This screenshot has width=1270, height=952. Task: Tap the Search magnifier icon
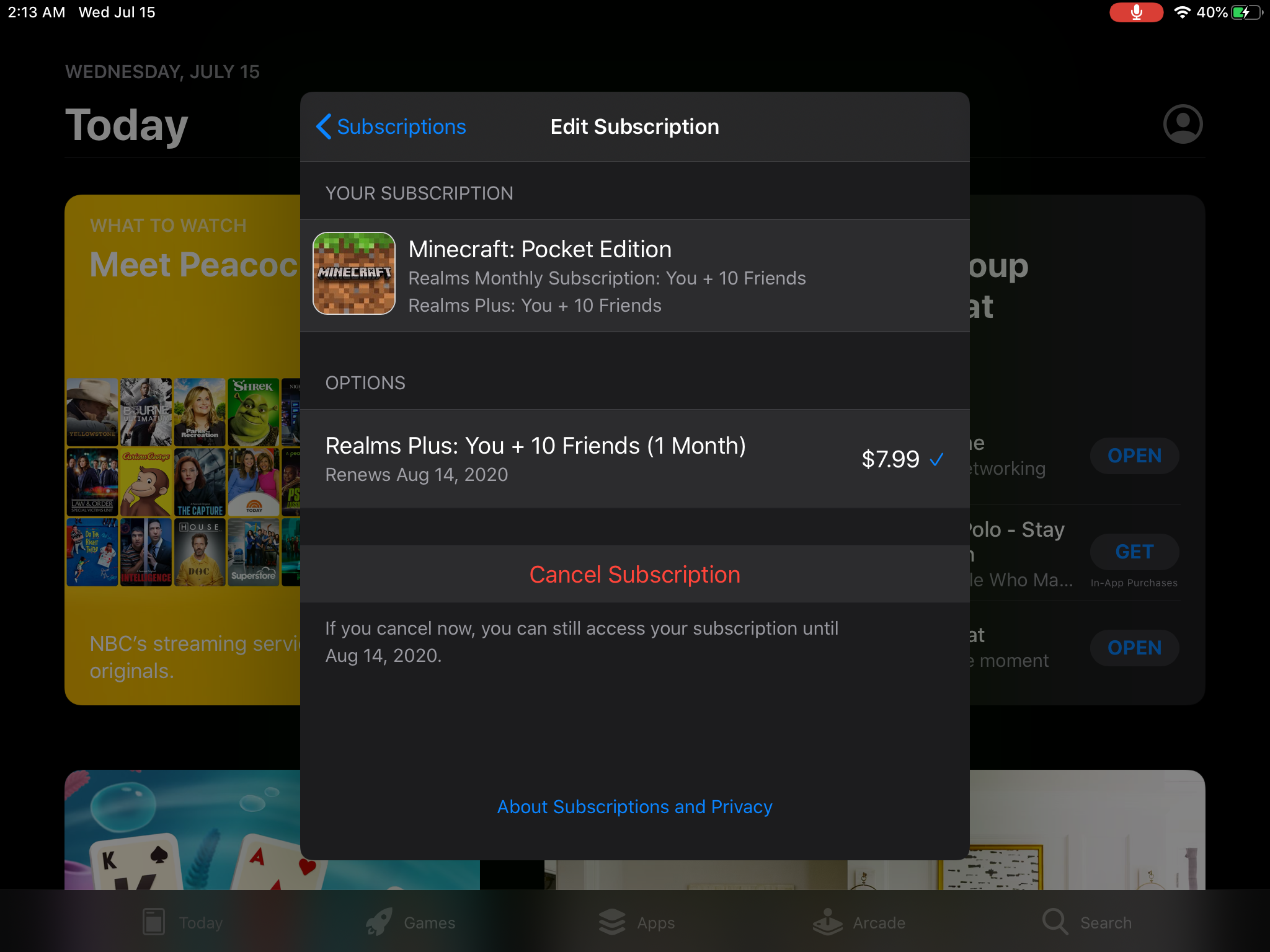tap(1055, 922)
